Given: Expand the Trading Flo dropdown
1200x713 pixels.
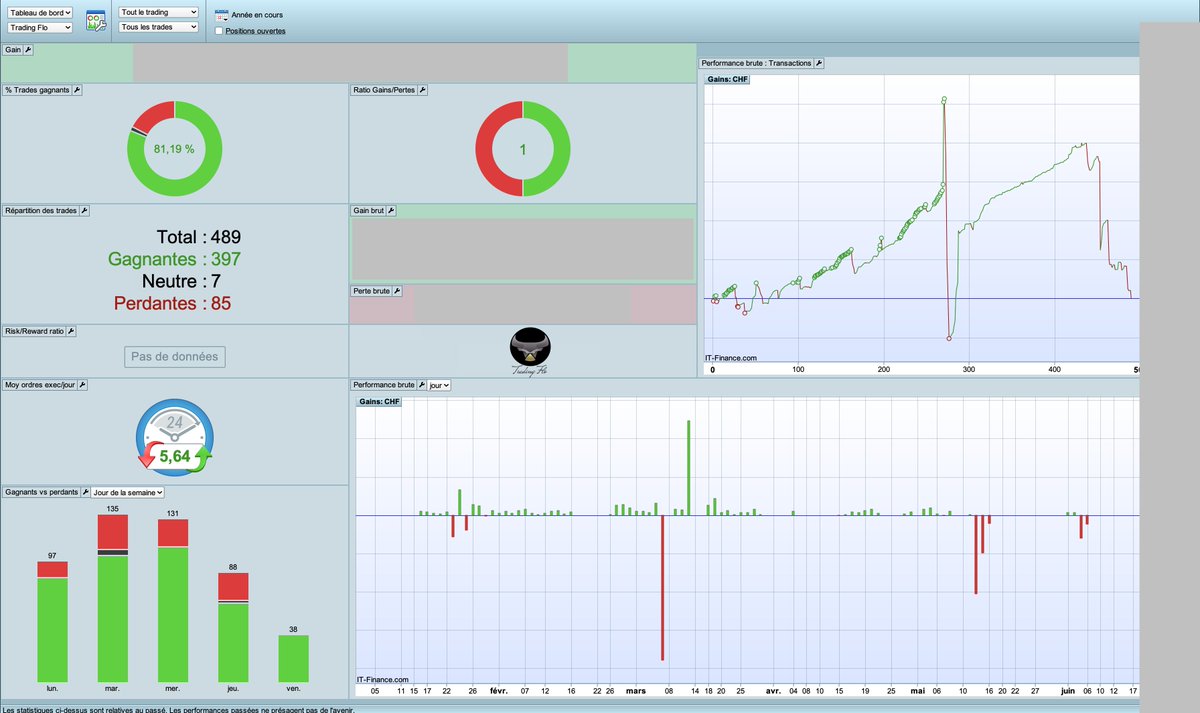Looking at the screenshot, I should [x=39, y=28].
